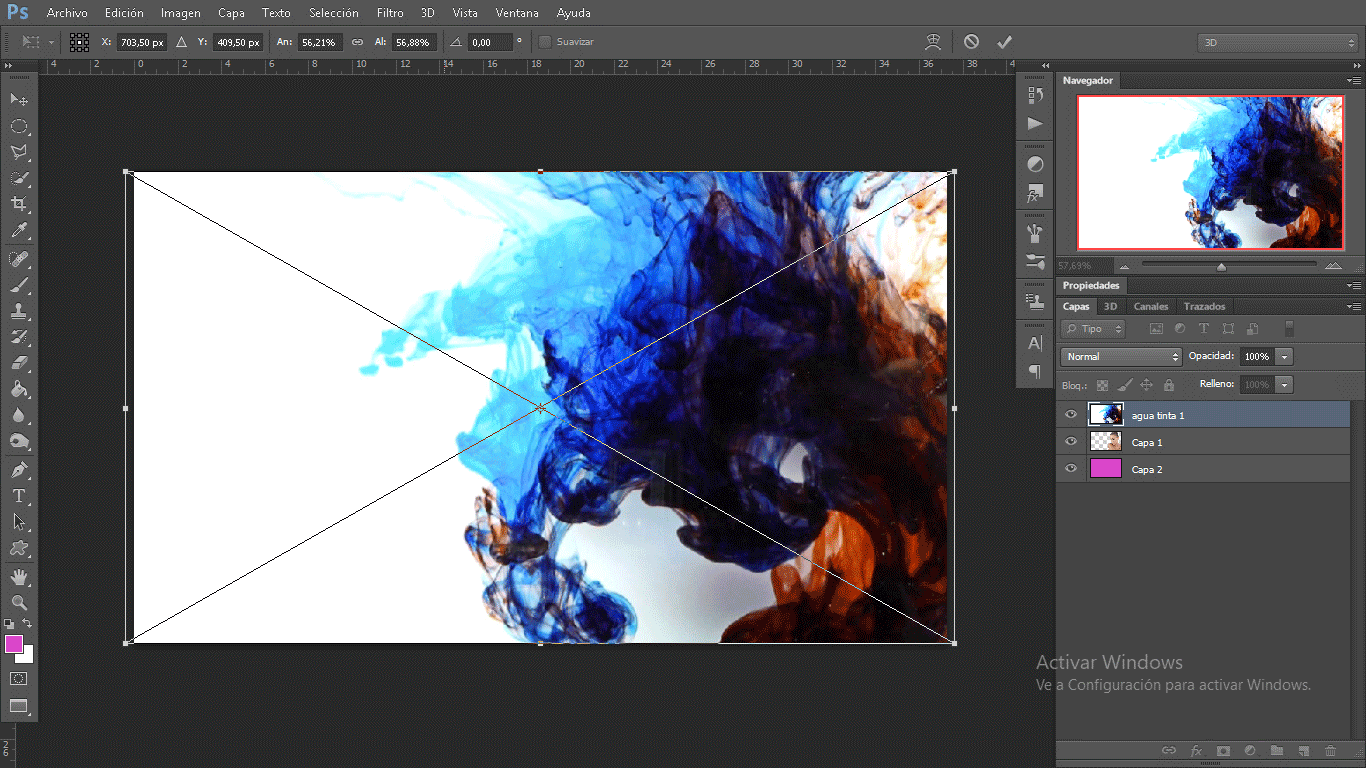This screenshot has height=768, width=1366.
Task: Select the Path Selection tool
Action: (19, 522)
